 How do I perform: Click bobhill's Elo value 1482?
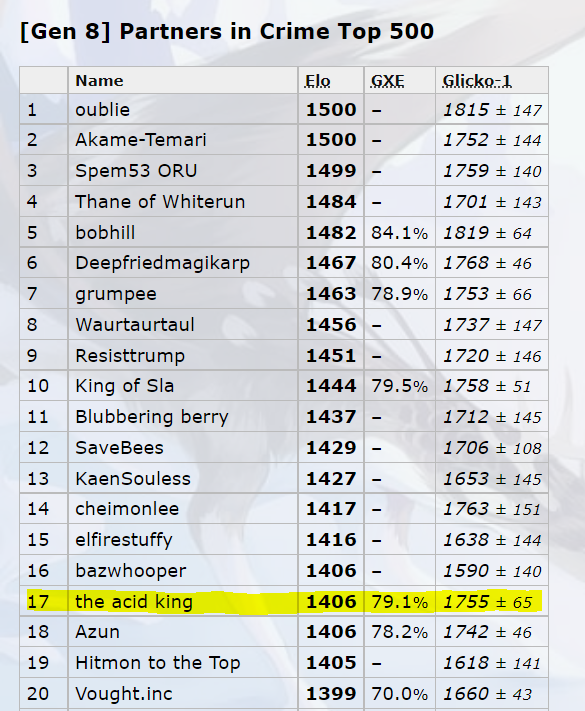[x=331, y=233]
